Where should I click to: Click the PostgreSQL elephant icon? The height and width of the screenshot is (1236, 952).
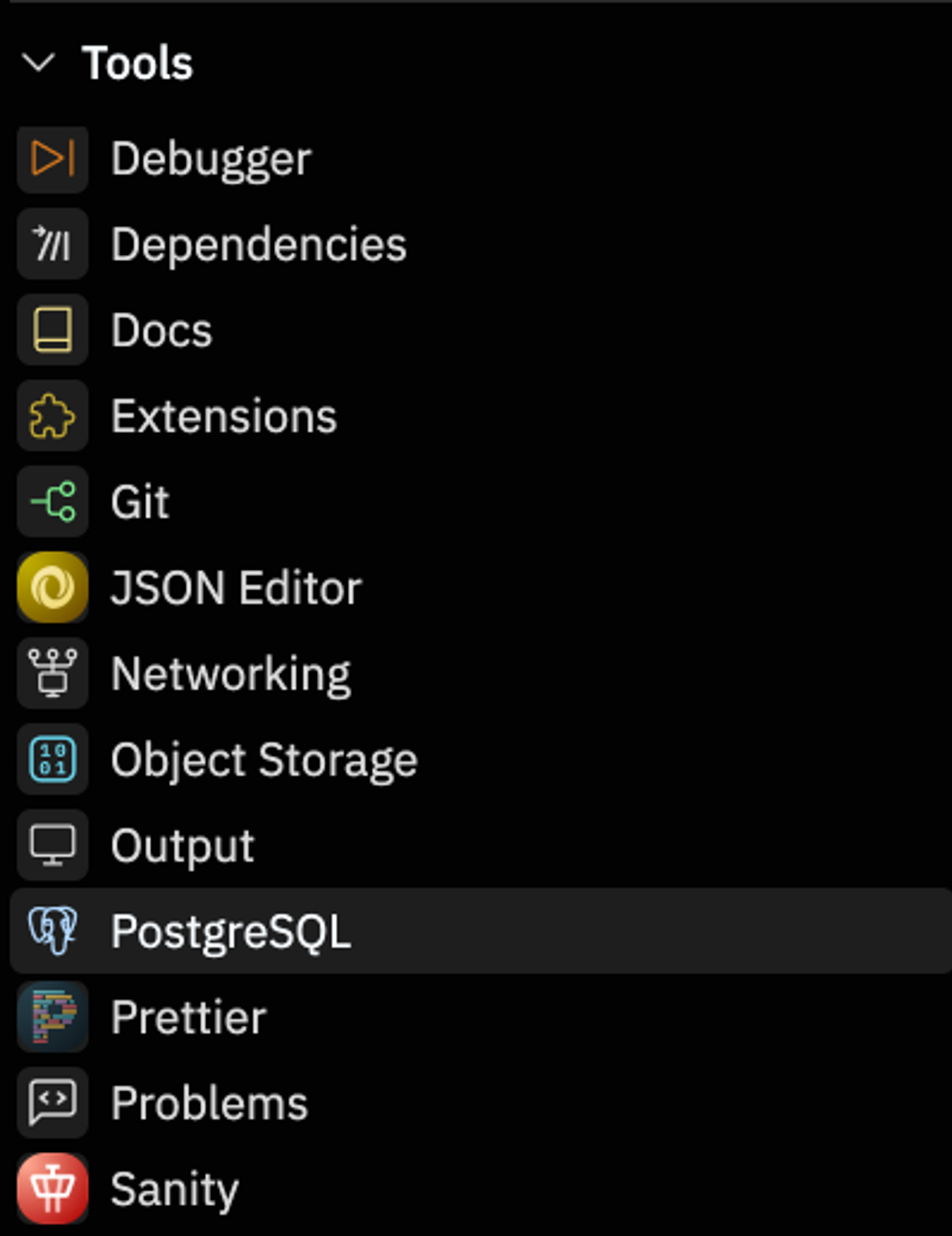coord(53,931)
